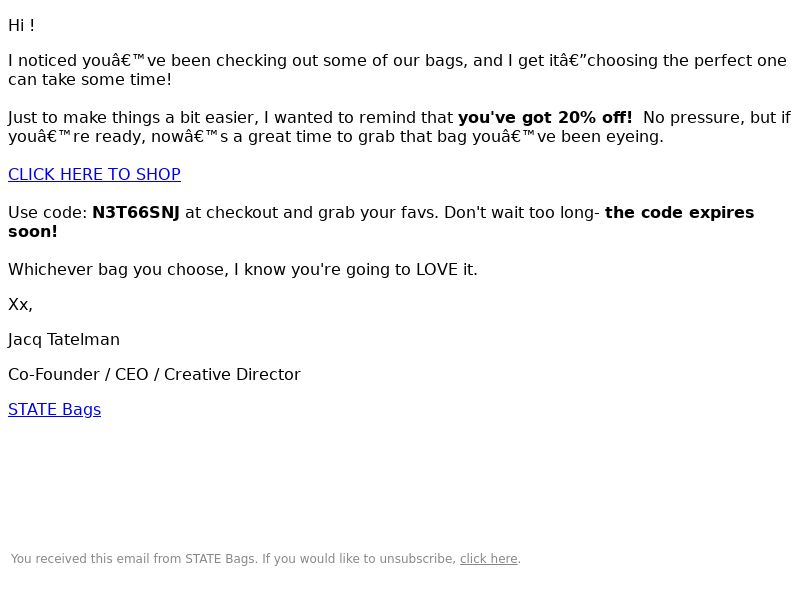800x600 pixels.
Task: Click "at checkout and grab your favs" text
Action: (x=312, y=213)
